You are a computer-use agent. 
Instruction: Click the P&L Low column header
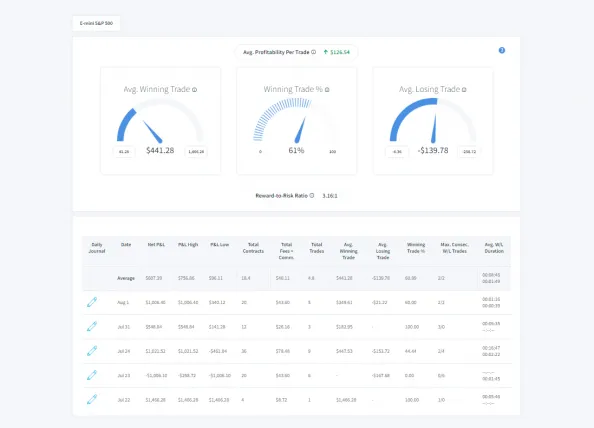(220, 245)
